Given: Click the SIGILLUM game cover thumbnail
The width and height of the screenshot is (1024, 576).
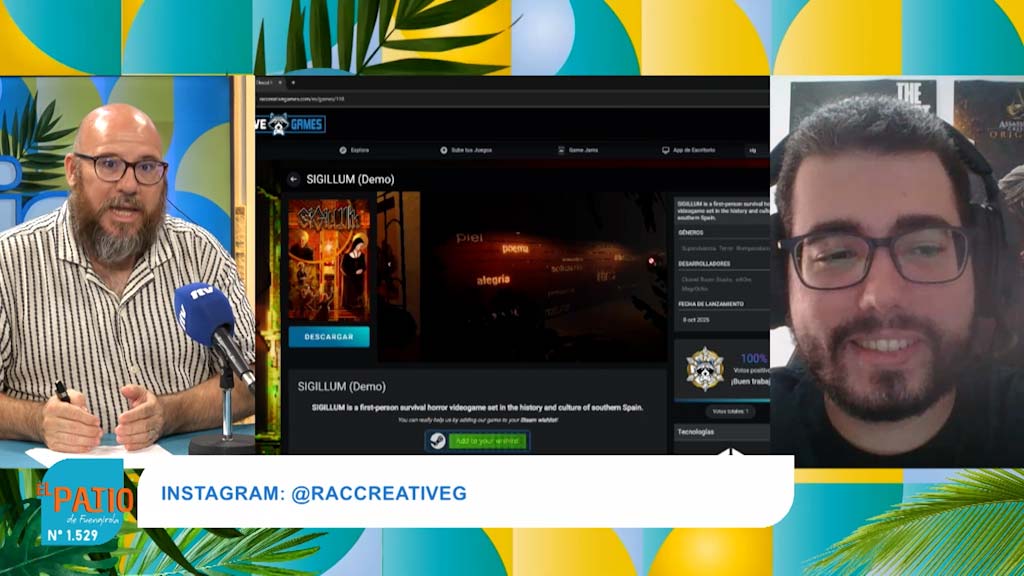Looking at the screenshot, I should point(328,261).
